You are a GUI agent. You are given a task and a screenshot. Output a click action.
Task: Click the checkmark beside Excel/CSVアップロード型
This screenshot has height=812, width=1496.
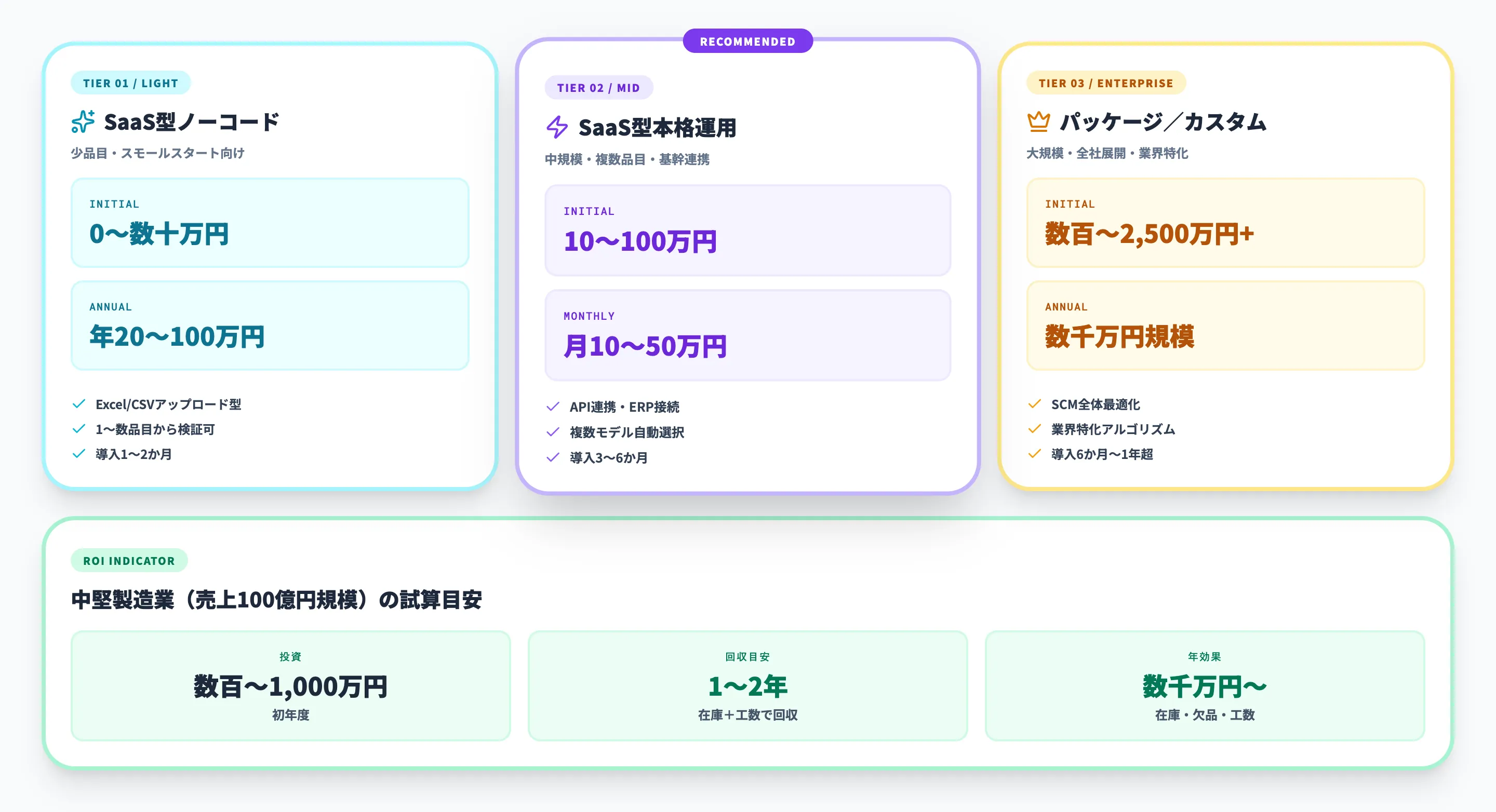pos(79,404)
